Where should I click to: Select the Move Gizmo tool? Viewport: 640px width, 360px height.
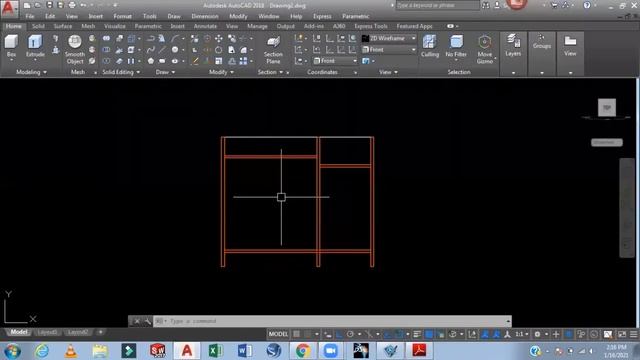[x=484, y=49]
